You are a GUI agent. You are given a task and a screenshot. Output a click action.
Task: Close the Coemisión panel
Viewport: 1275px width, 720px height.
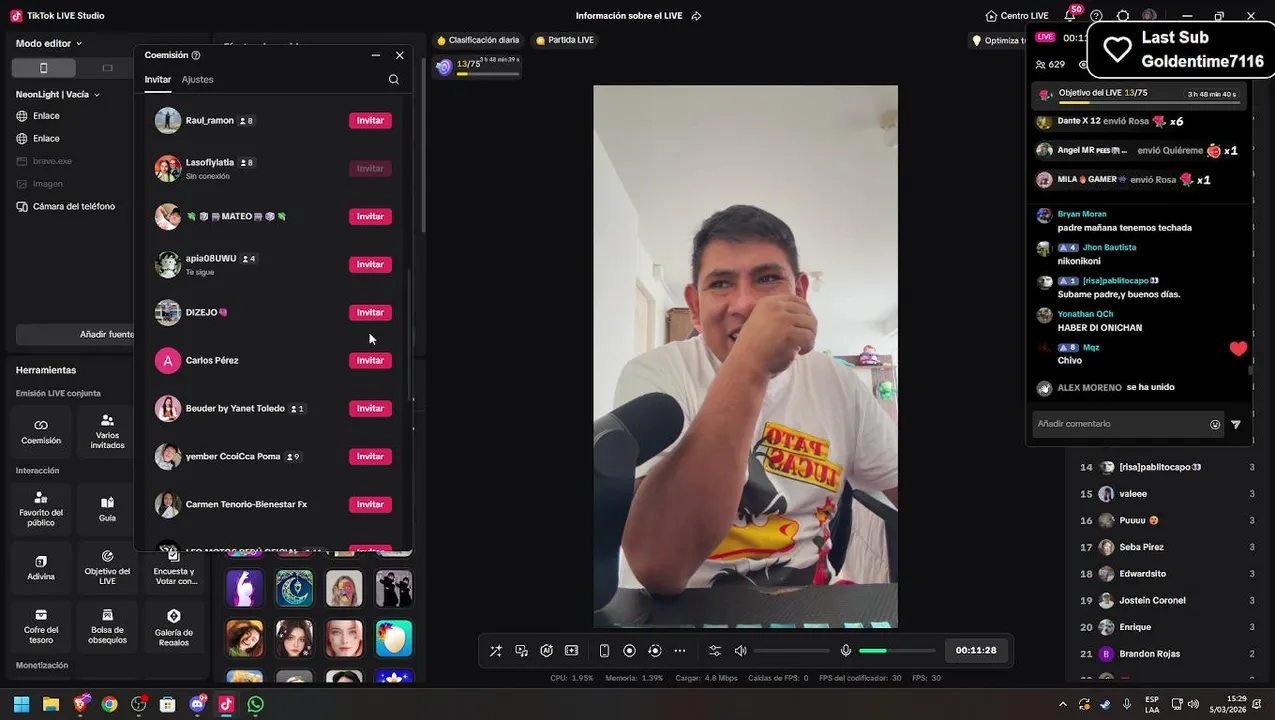point(400,56)
